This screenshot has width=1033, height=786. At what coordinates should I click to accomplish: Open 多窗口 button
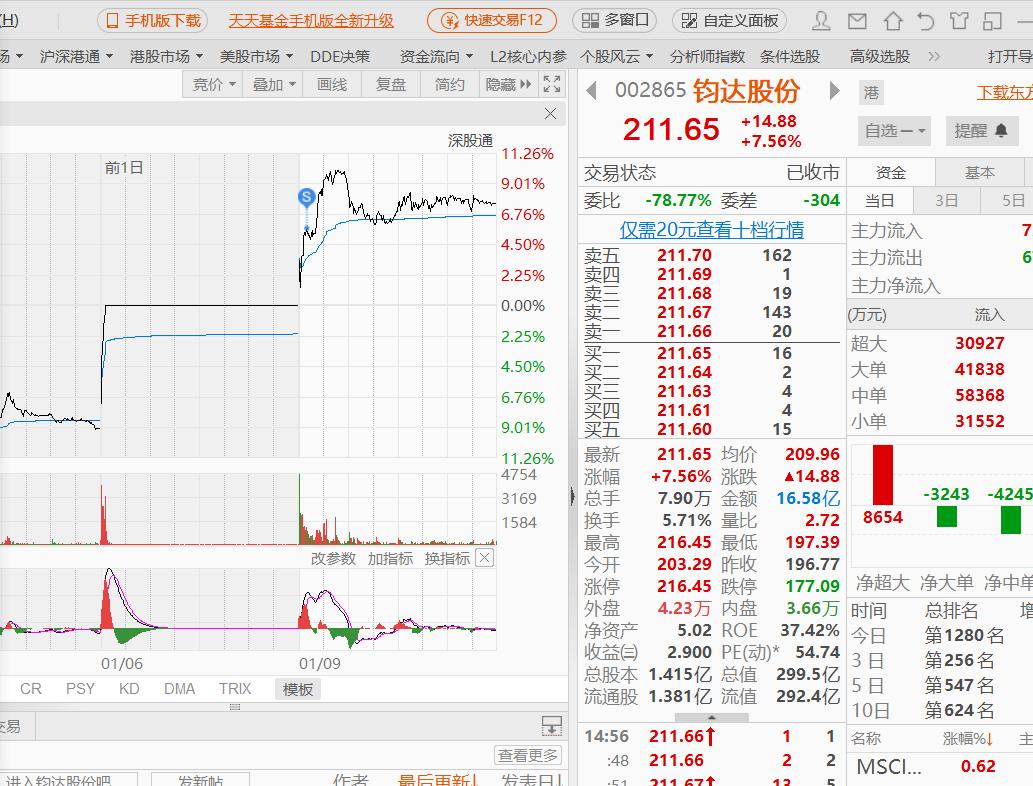[x=615, y=20]
